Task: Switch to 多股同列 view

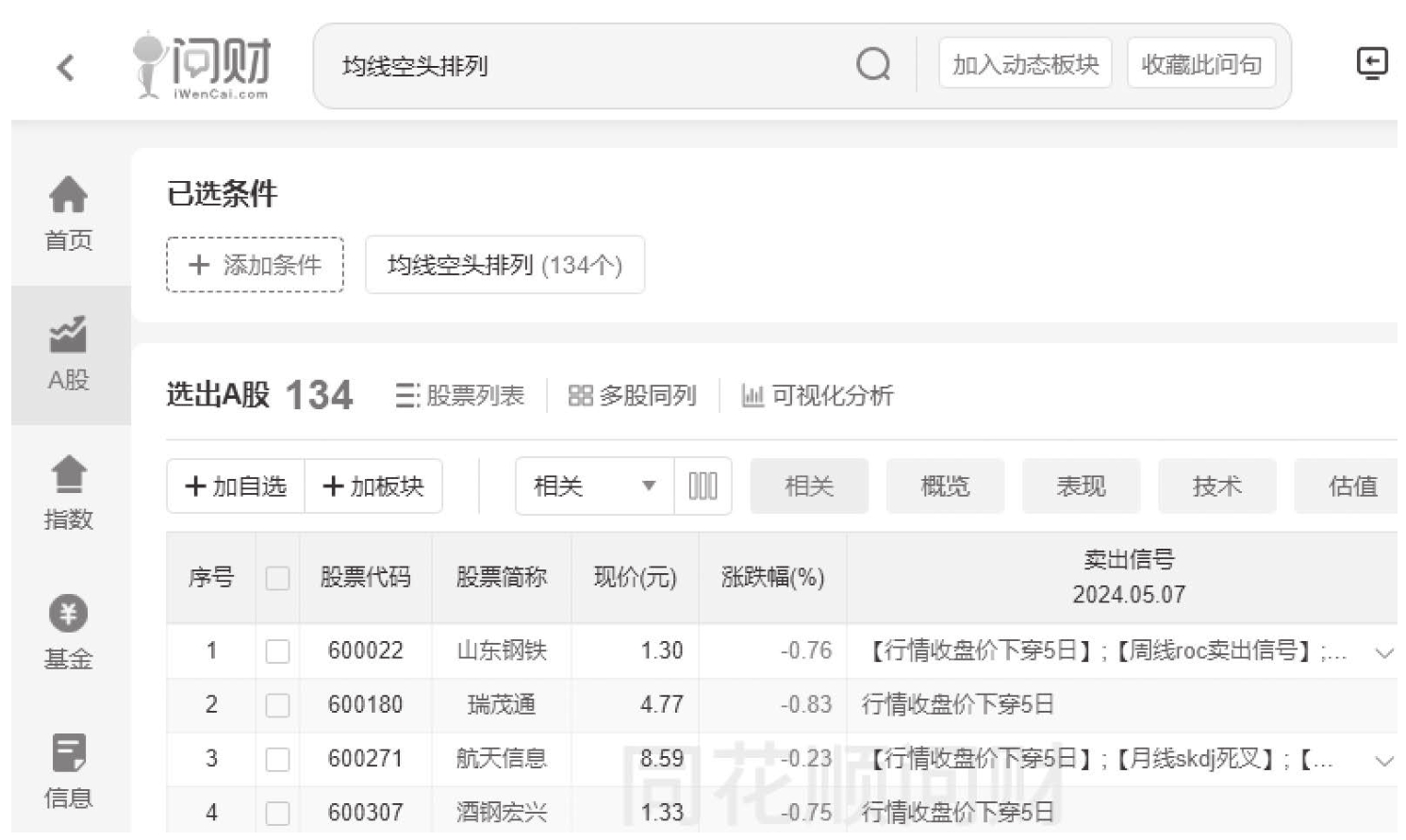Action: (632, 395)
